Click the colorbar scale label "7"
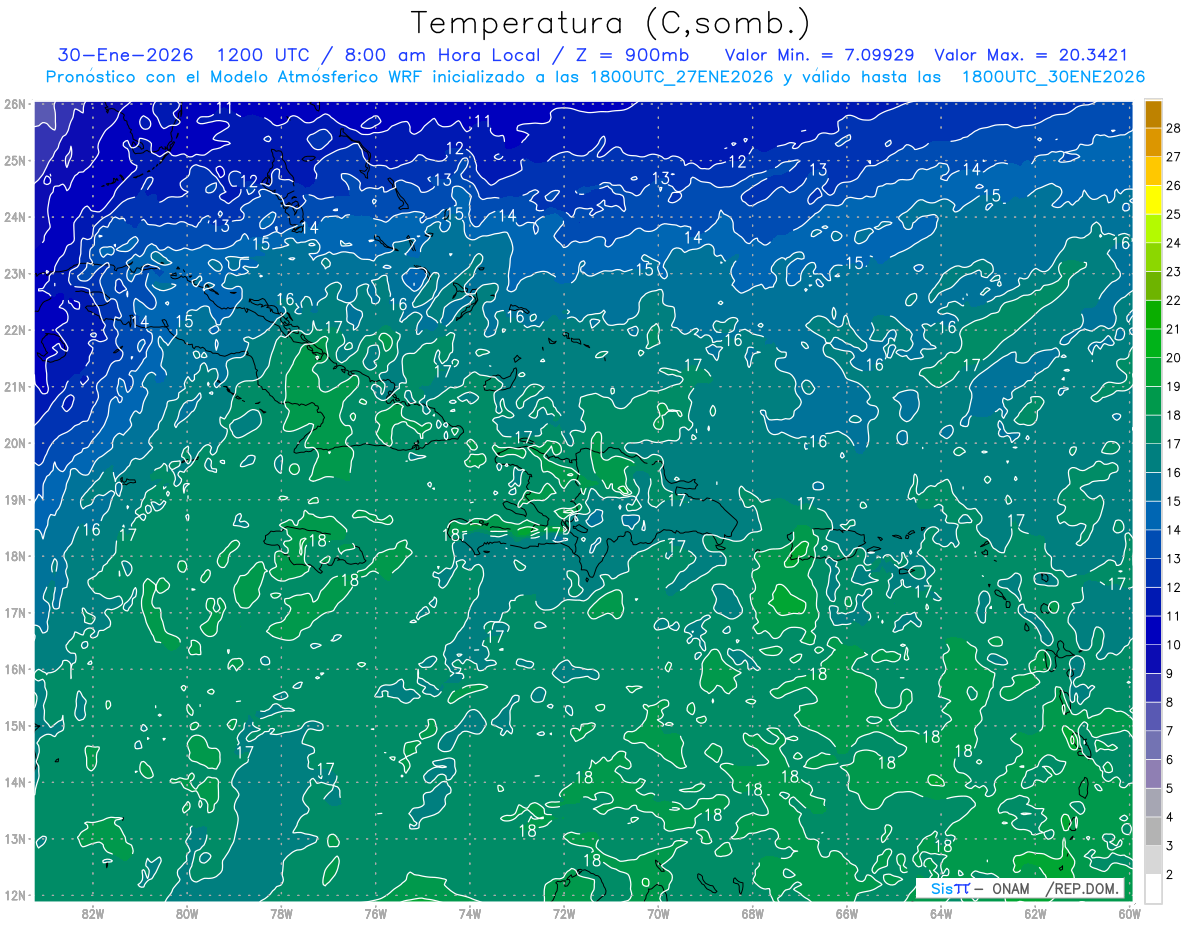Viewport: 1200px width, 927px height. (x=1170, y=731)
